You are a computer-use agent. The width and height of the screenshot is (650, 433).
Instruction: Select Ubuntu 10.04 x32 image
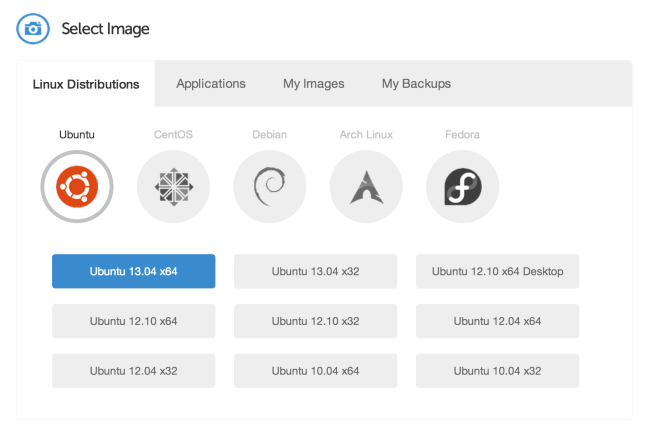[497, 370]
